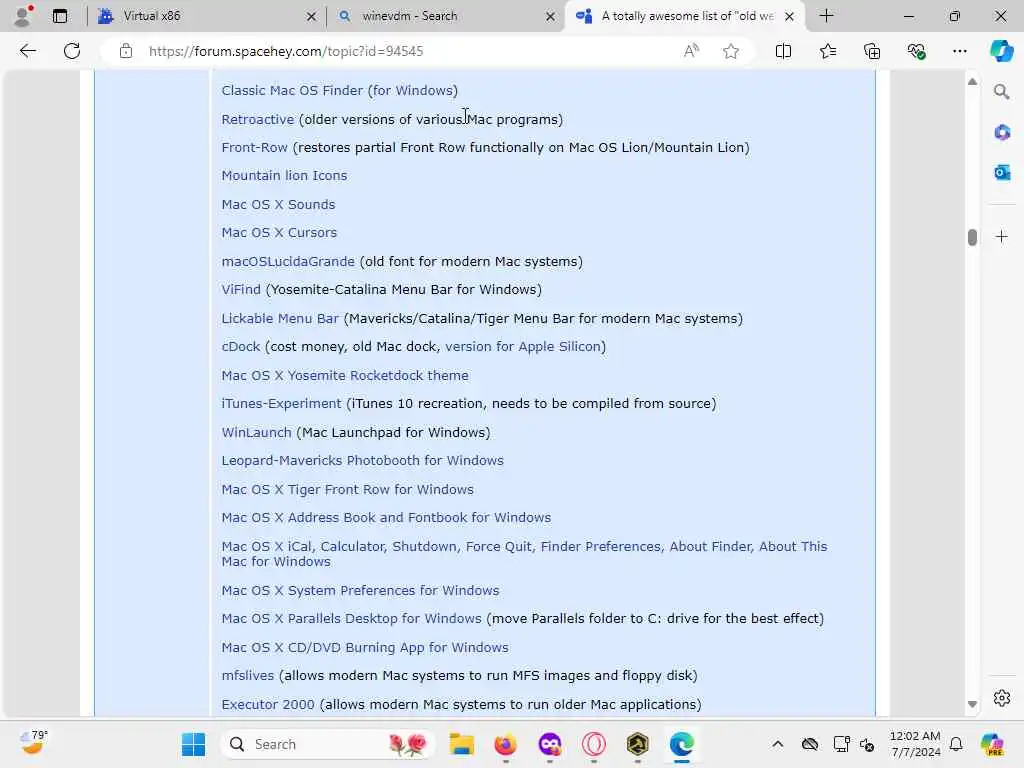Open Tiger Front Row for Windows link
This screenshot has width=1024, height=768.
tap(347, 488)
